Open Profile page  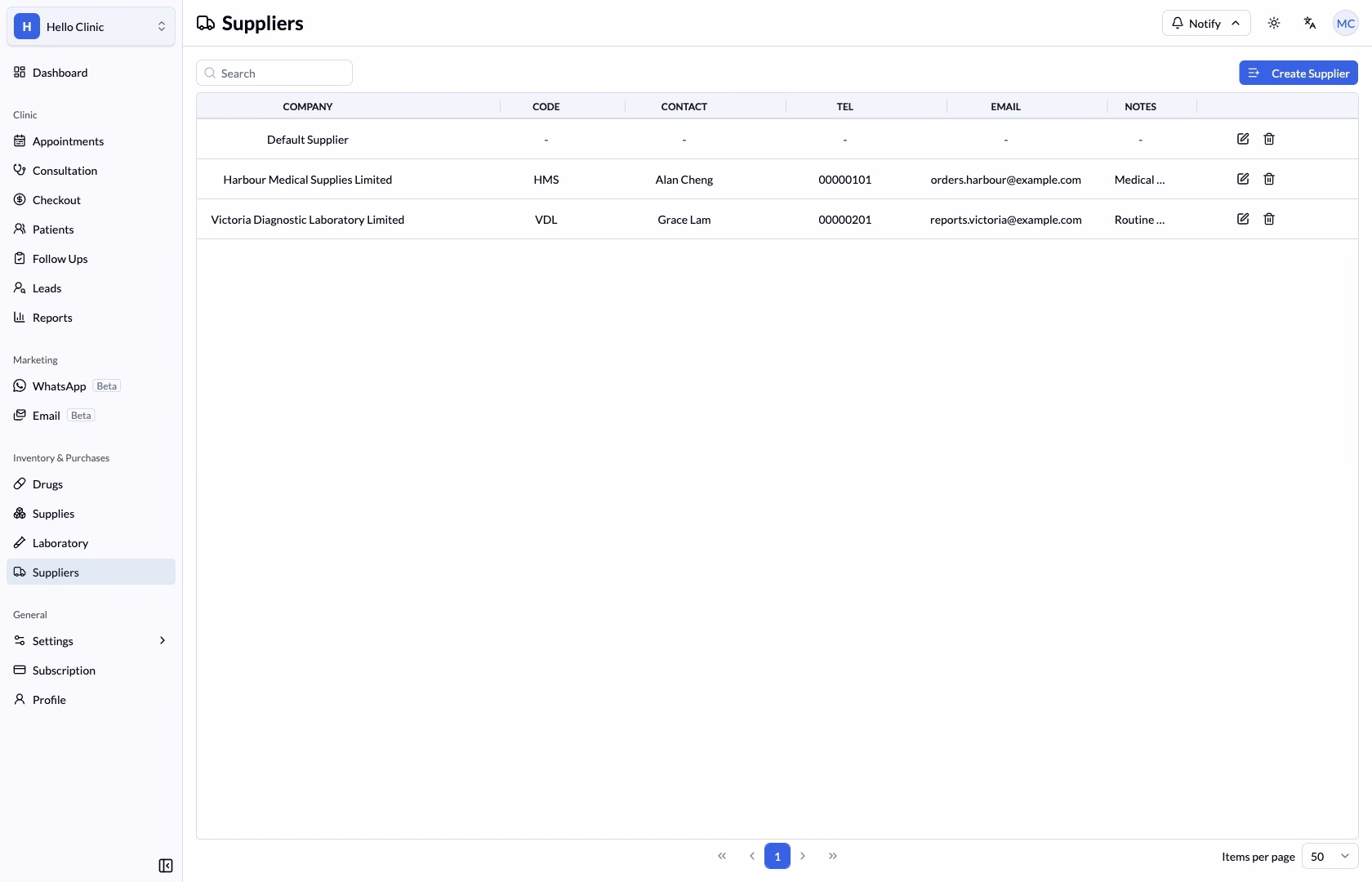point(91,700)
